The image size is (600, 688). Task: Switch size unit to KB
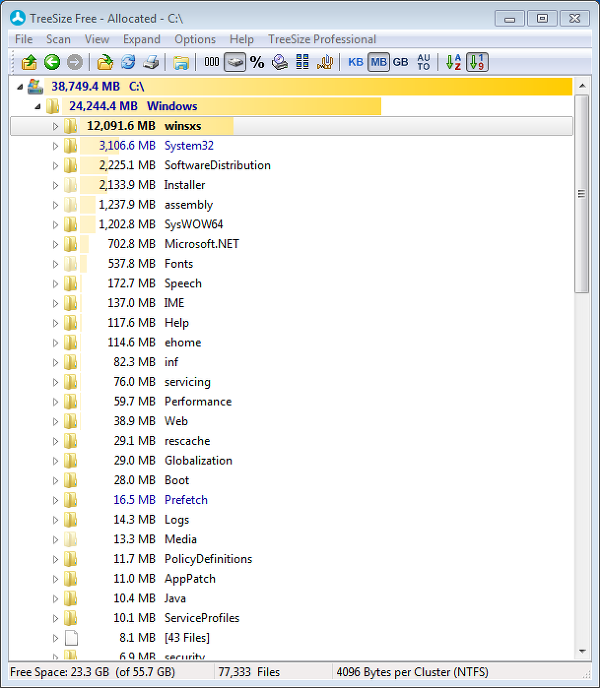pyautogui.click(x=356, y=62)
